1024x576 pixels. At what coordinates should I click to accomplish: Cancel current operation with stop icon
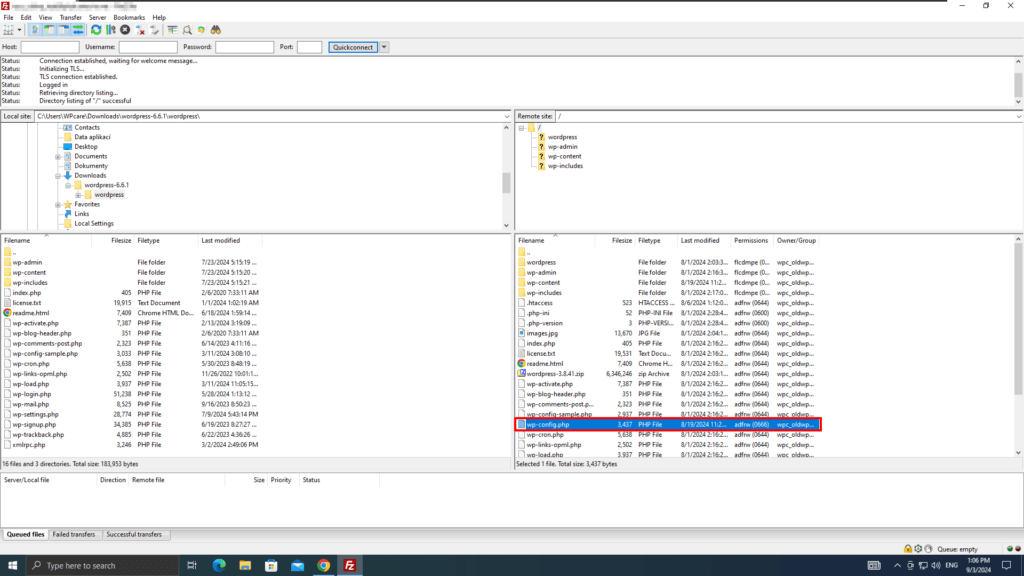coord(125,30)
